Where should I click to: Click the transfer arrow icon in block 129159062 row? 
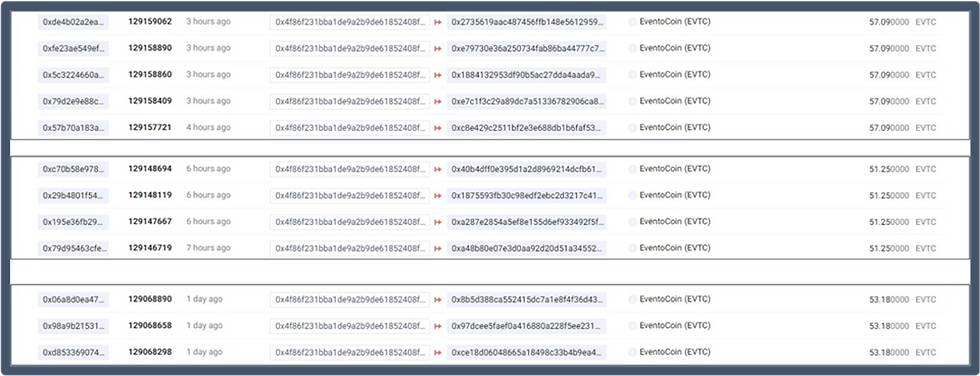tap(438, 22)
